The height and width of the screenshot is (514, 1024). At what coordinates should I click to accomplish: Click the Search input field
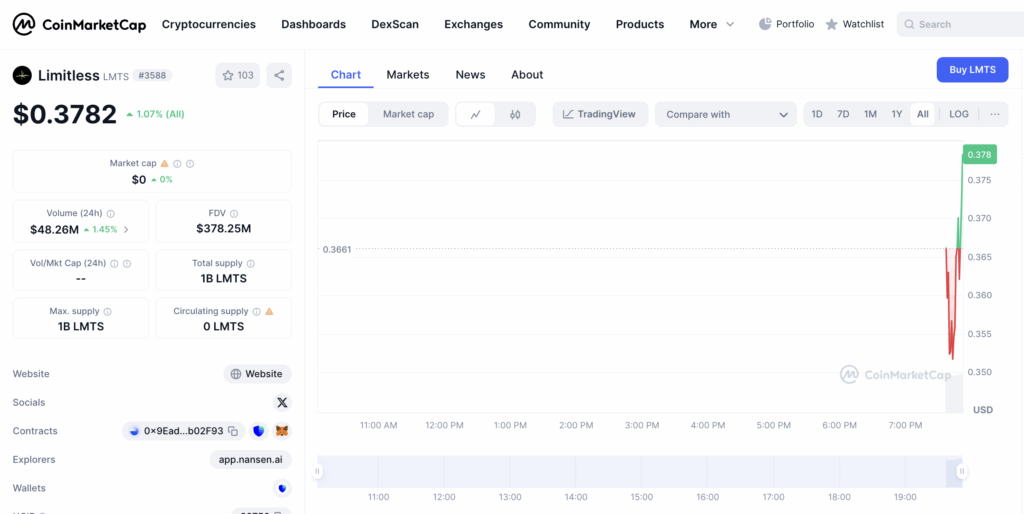click(960, 24)
